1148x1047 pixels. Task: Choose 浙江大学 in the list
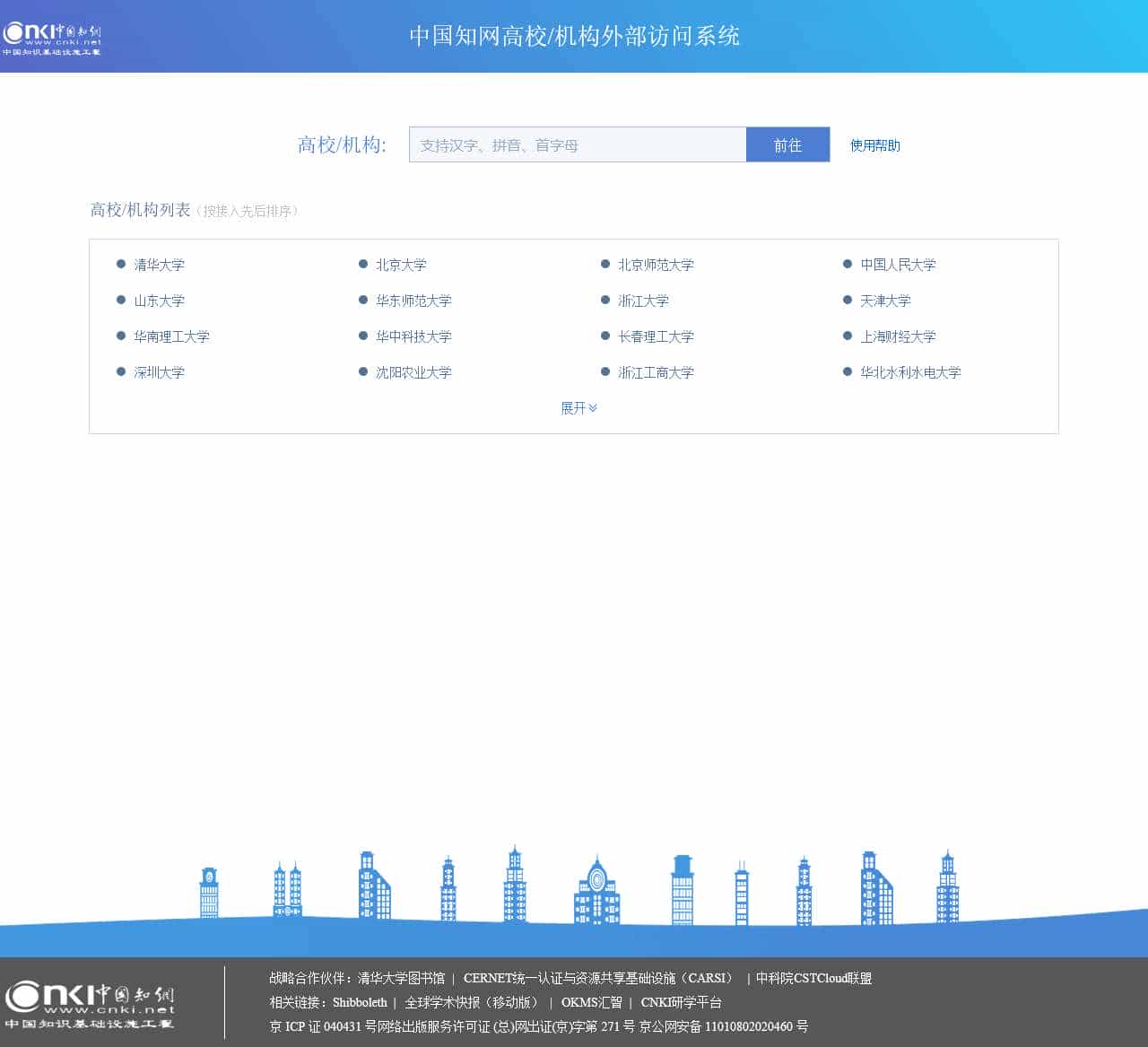click(x=643, y=301)
